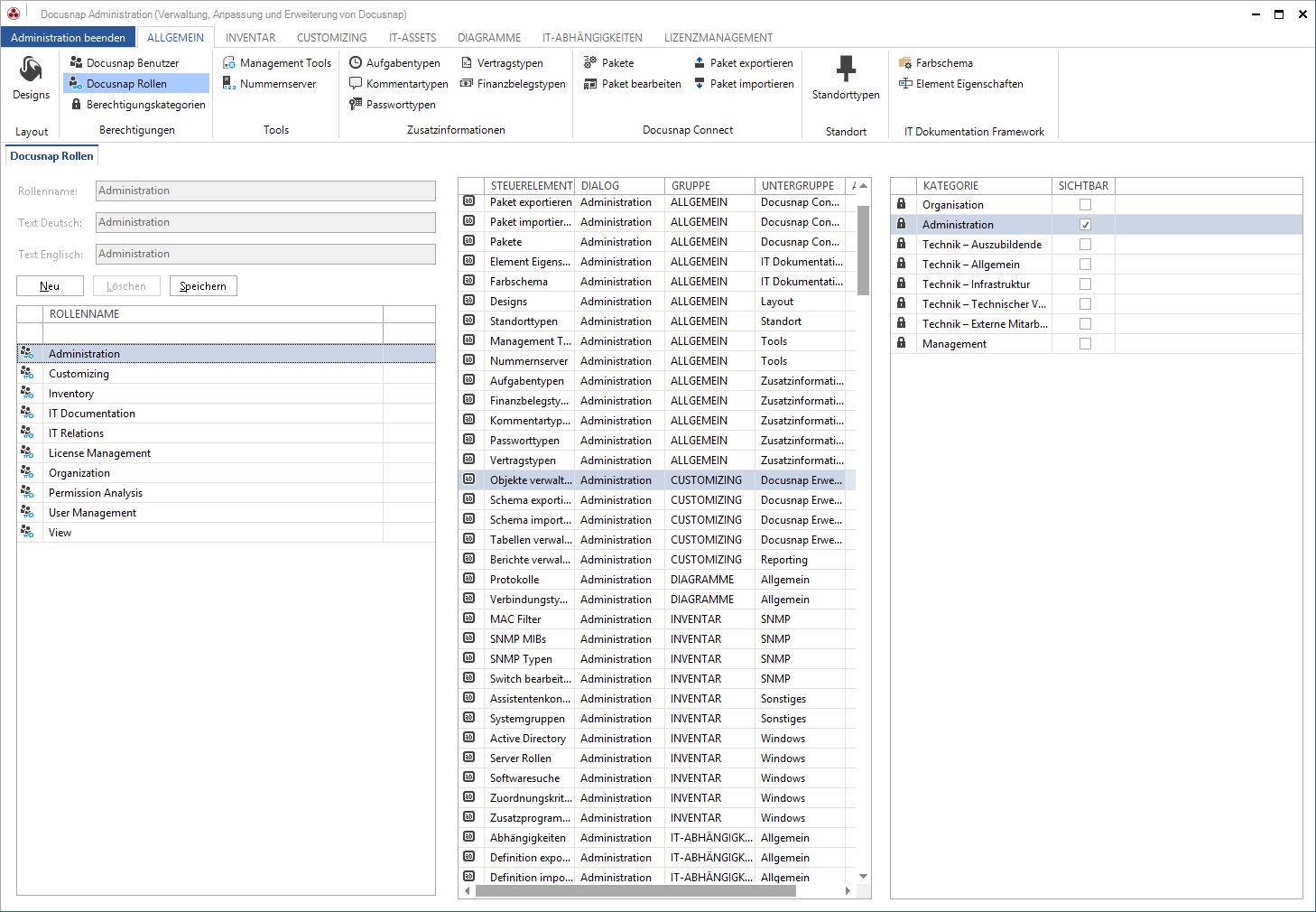The width and height of the screenshot is (1316, 912).
Task: Click scroll-up arrow of controls grid
Action: (863, 185)
